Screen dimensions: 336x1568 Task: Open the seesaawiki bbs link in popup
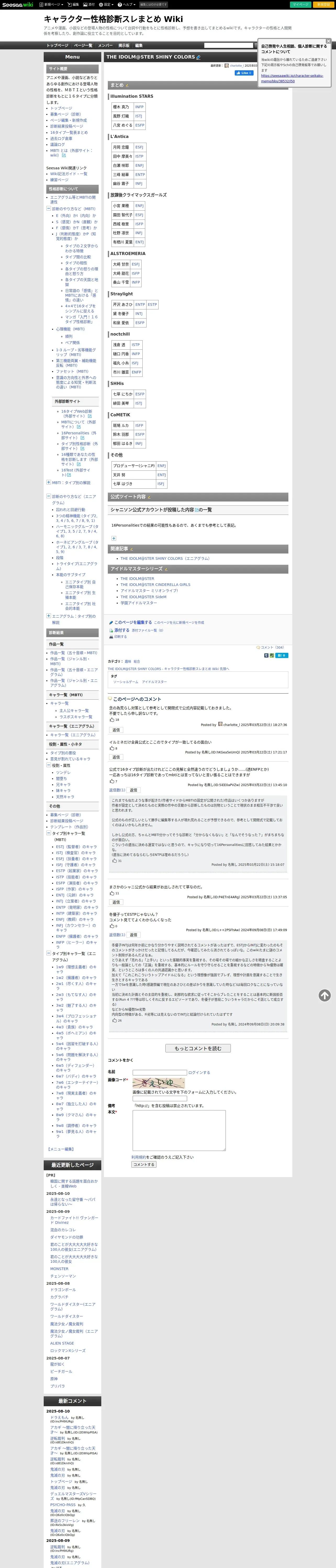tap(292, 78)
